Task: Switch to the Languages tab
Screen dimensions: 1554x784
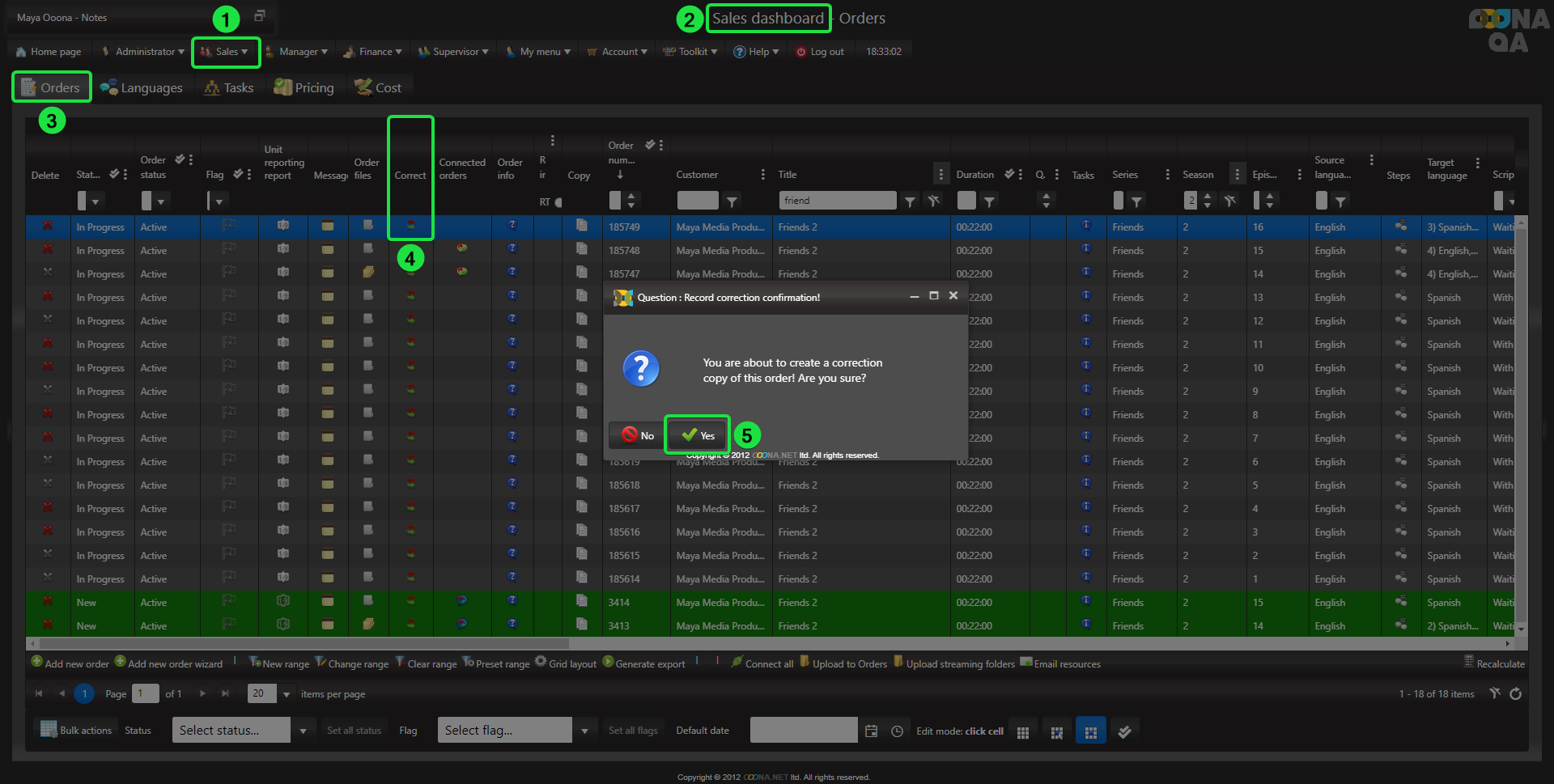Action: [x=142, y=87]
